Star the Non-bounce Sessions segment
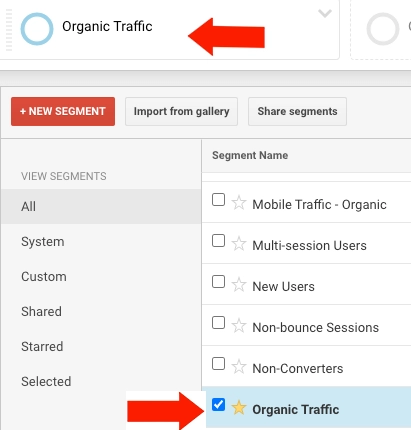Screen dimensions: 411x430 (239, 326)
